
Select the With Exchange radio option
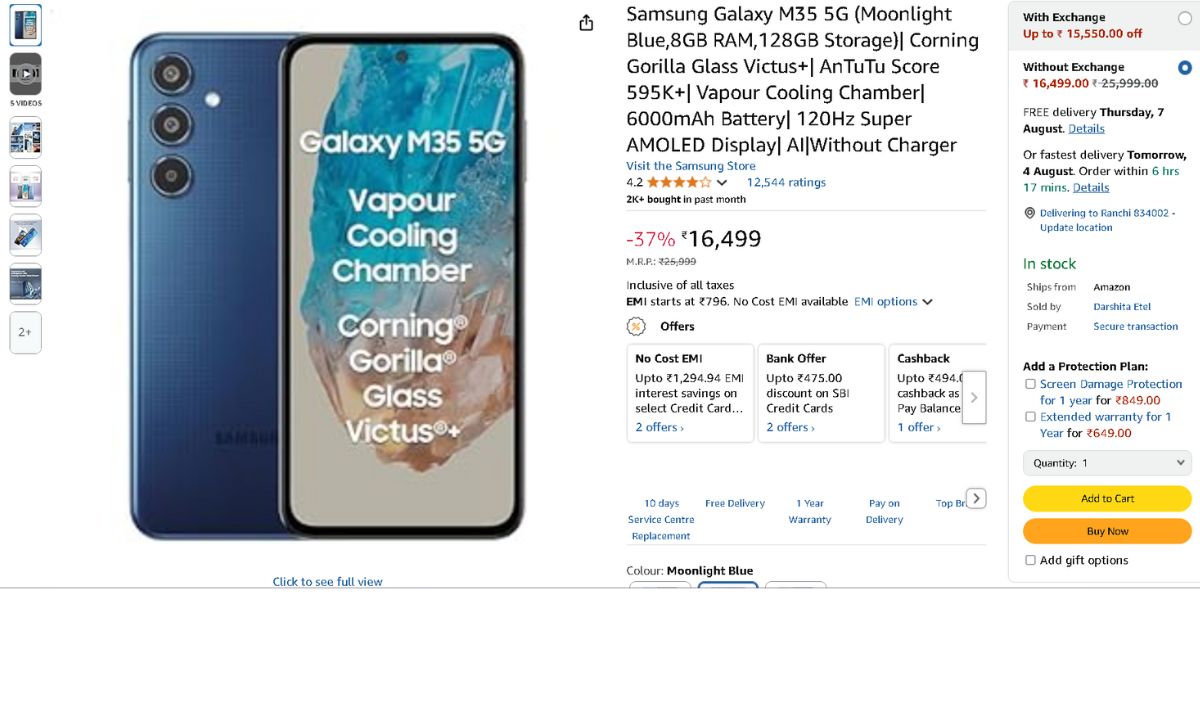tap(1185, 18)
